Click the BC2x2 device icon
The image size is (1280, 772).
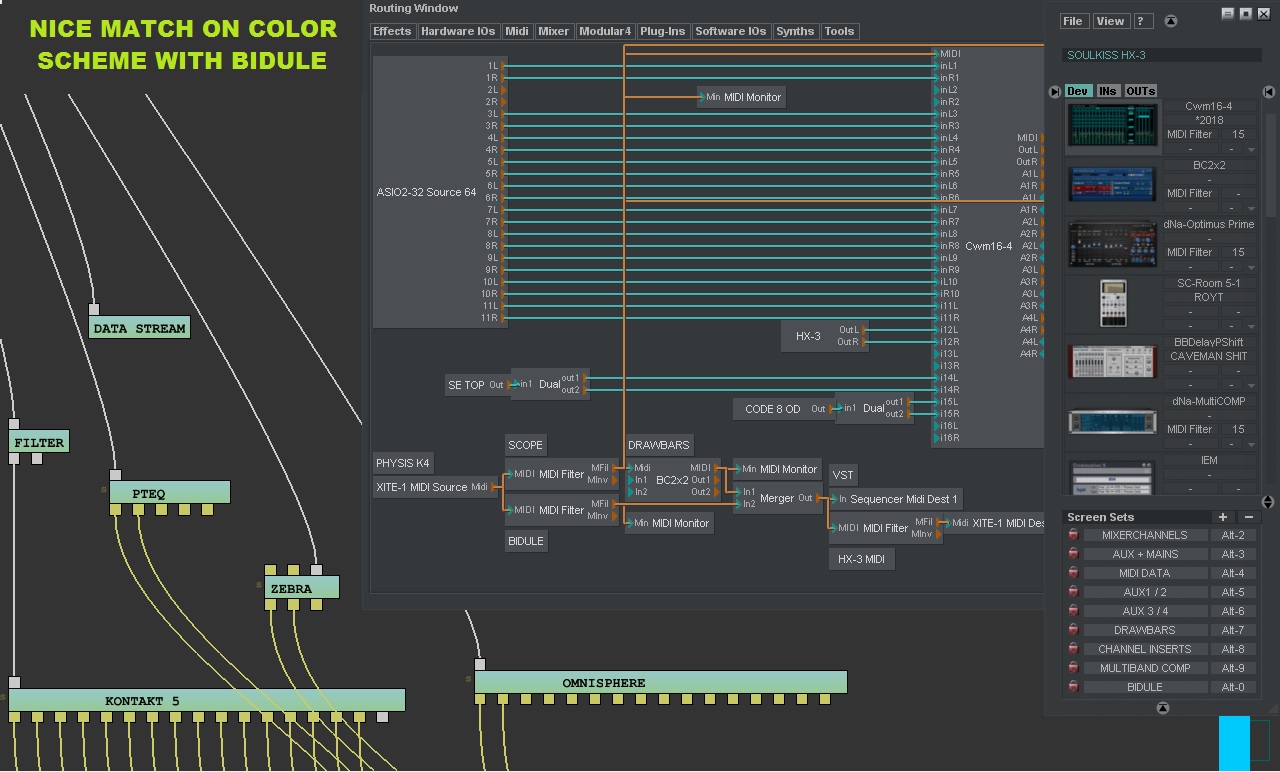pos(1113,185)
